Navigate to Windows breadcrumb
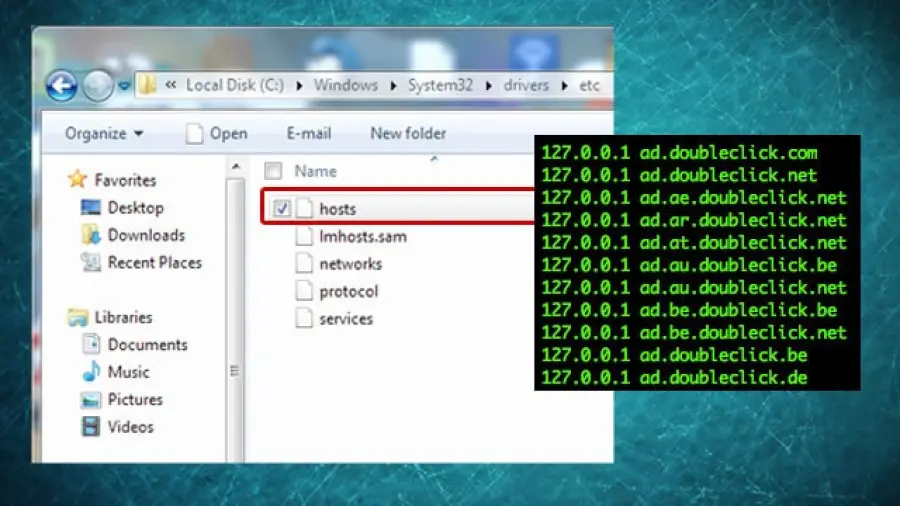900x506 pixels. [346, 85]
